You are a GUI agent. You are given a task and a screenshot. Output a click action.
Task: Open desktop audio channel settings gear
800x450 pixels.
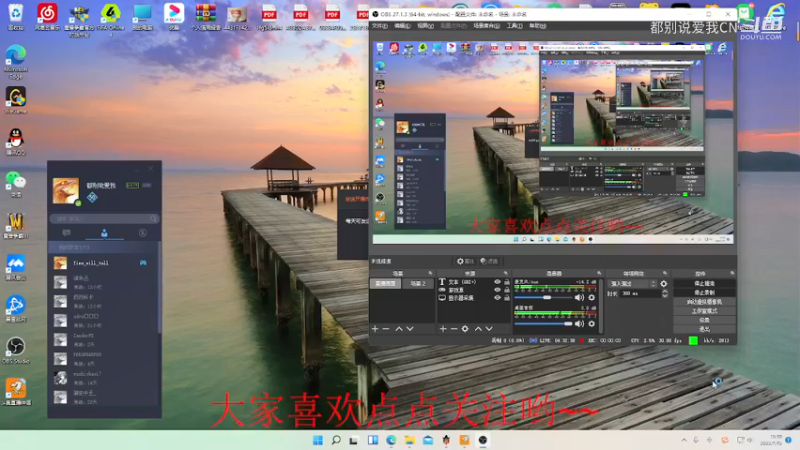pos(592,323)
